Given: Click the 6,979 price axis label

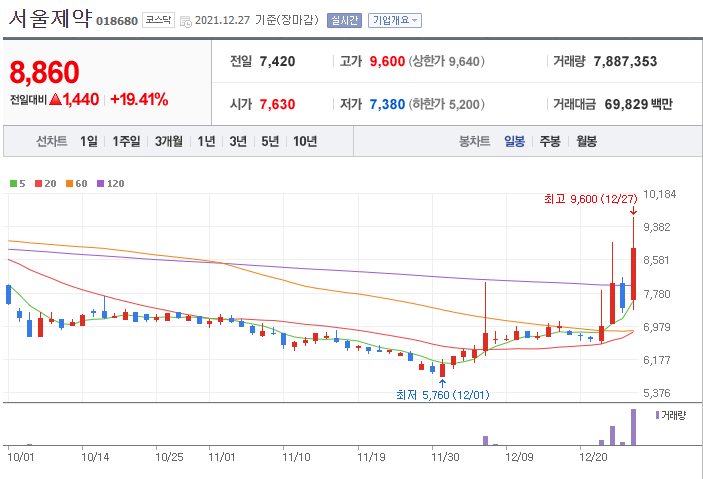Looking at the screenshot, I should (657, 327).
